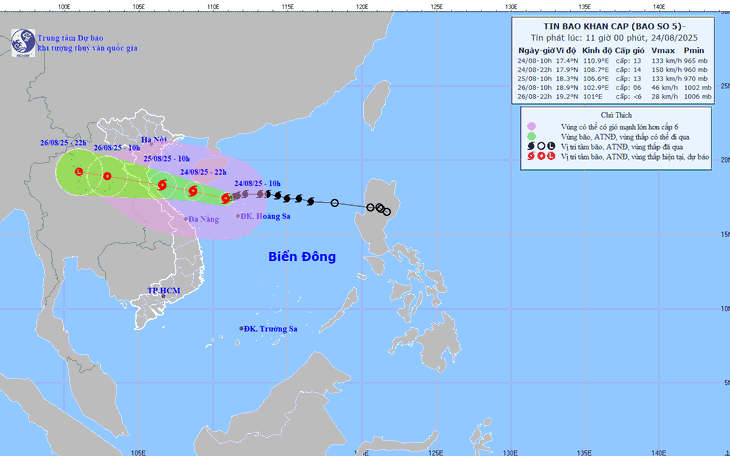
Task: Click the legend text 'Vùng có thể có gió mạnh lớn hơn cấp 6'
Action: (619, 127)
